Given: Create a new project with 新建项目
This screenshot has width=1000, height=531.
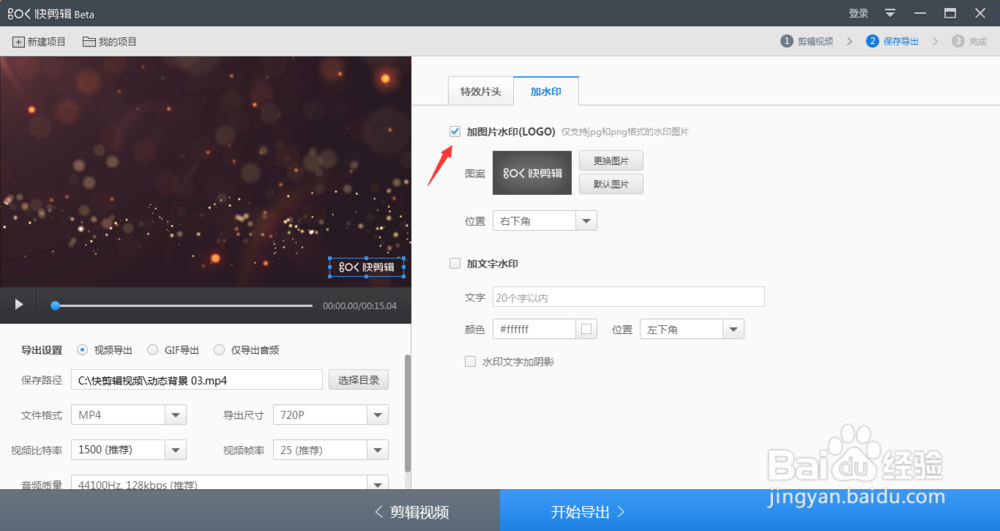Looking at the screenshot, I should pyautogui.click(x=39, y=41).
